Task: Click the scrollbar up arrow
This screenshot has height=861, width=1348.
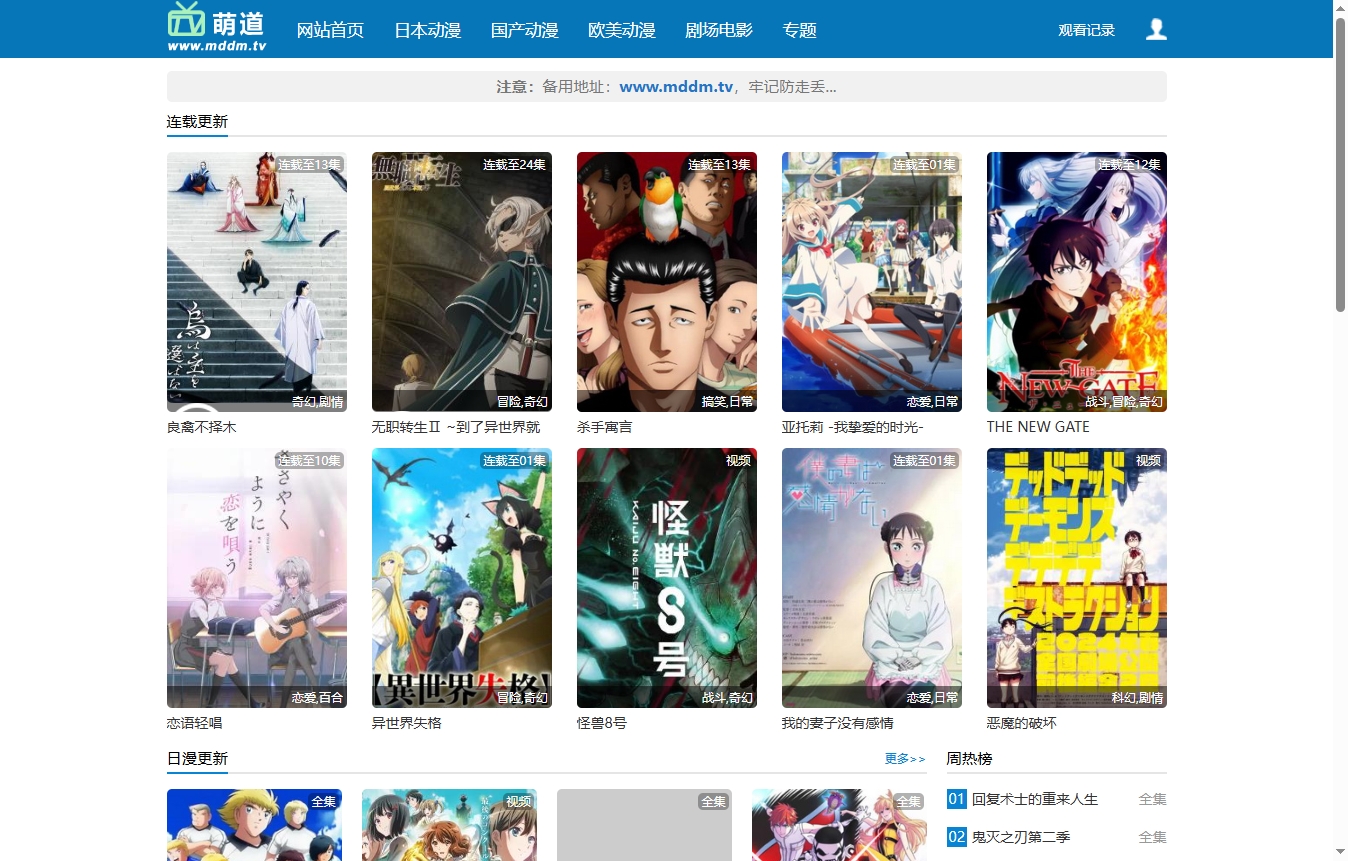Action: click(x=1340, y=8)
